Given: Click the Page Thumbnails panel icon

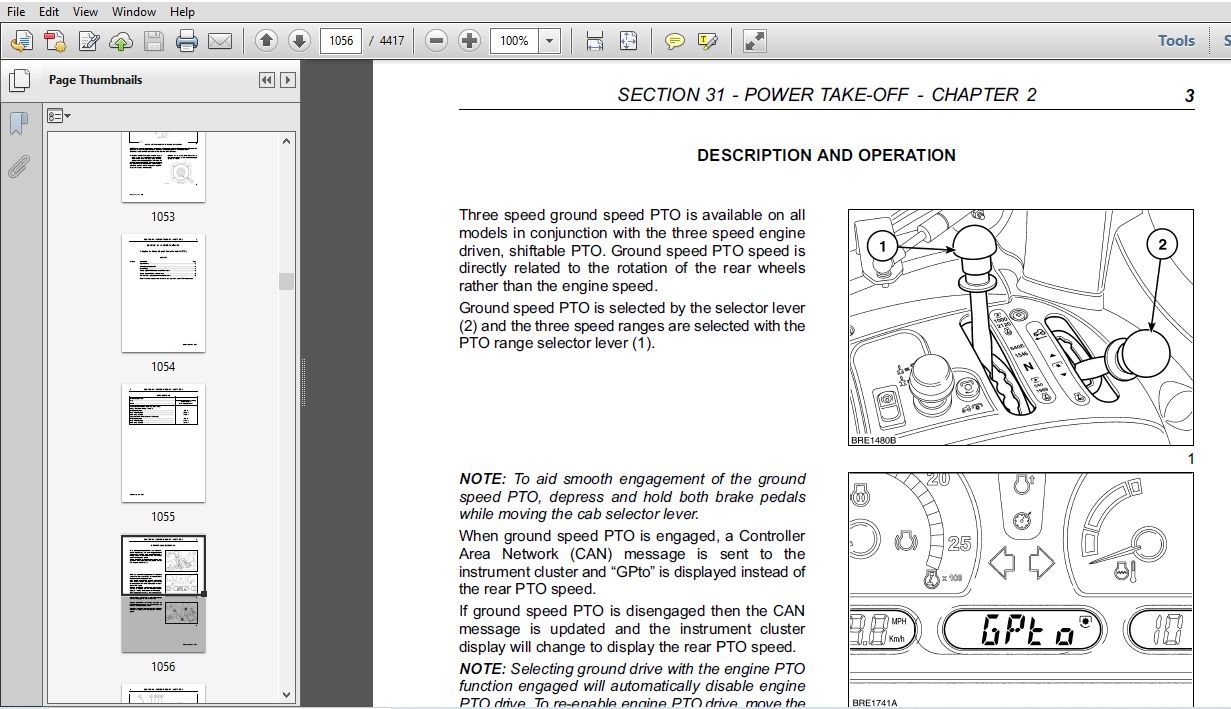Looking at the screenshot, I should coord(18,81).
